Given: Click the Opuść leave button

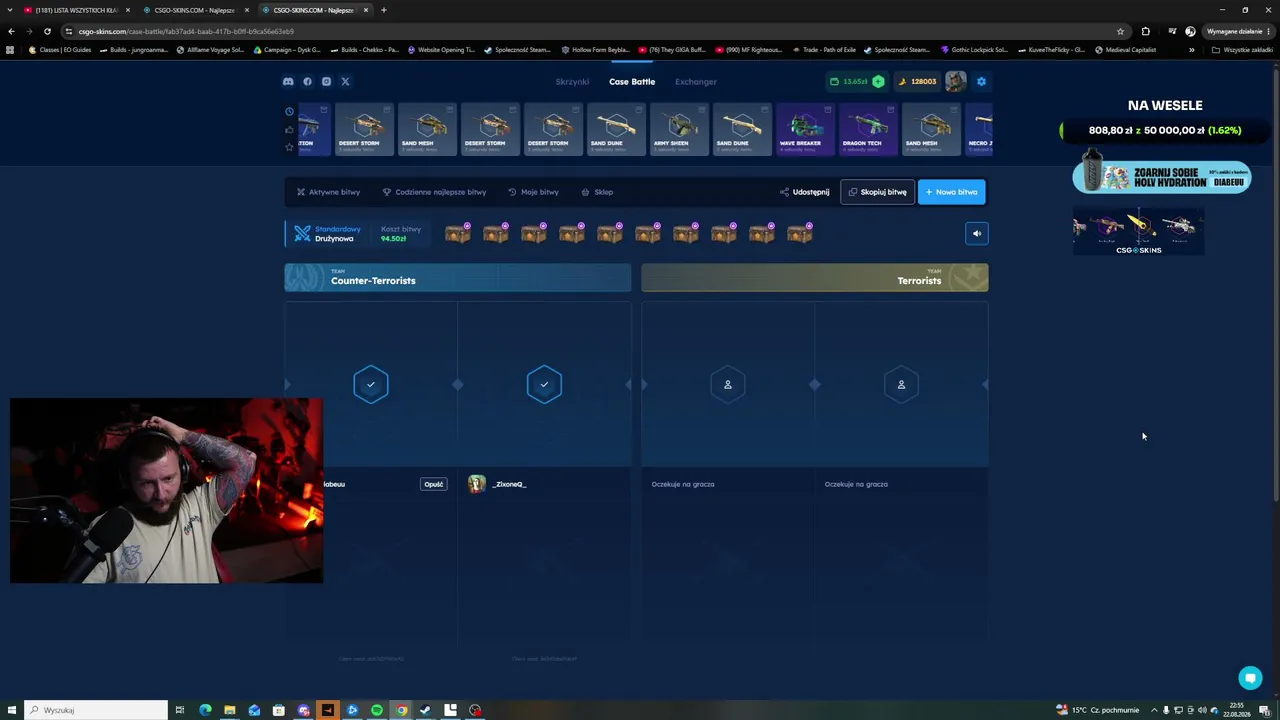Looking at the screenshot, I should pos(433,484).
